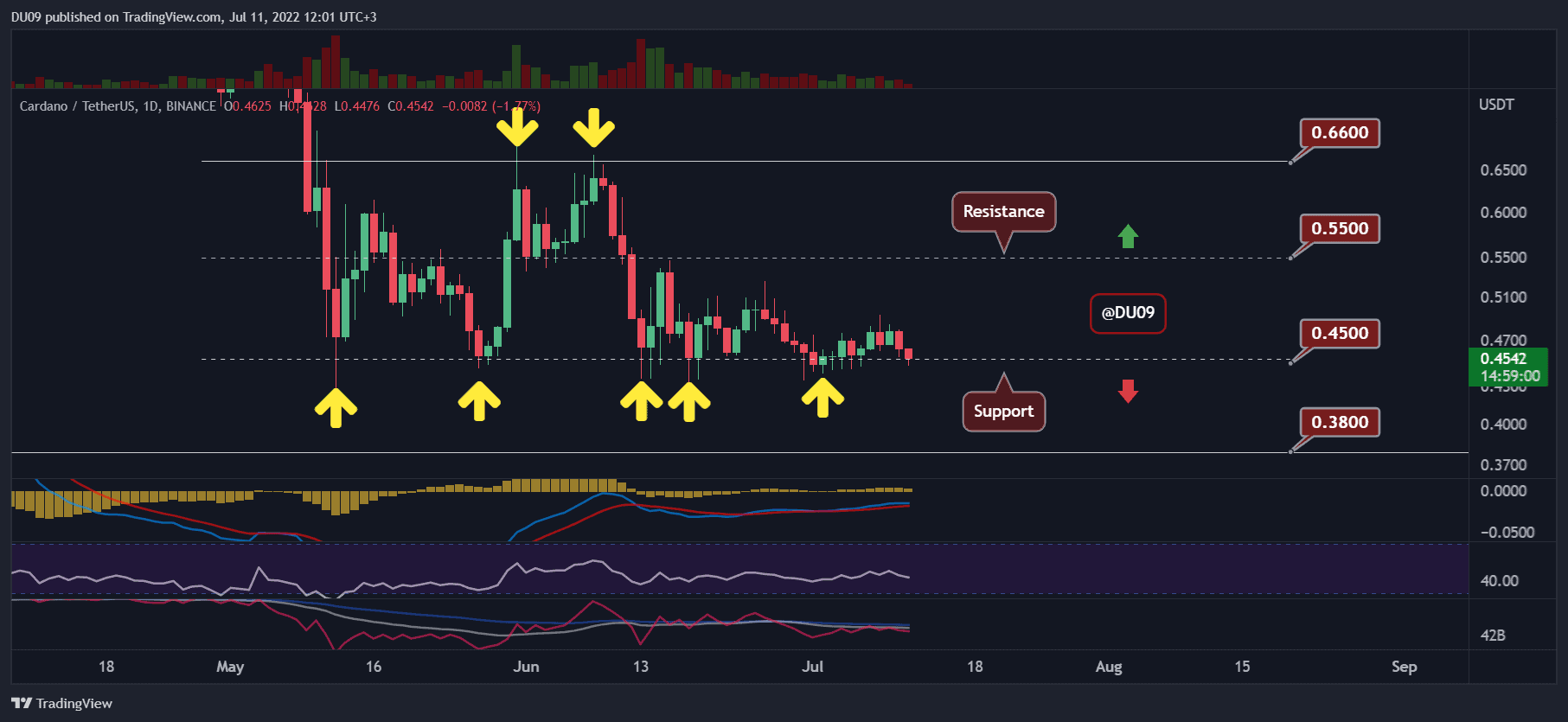
Task: Click the current price tag 0.4542
Action: [1503, 359]
